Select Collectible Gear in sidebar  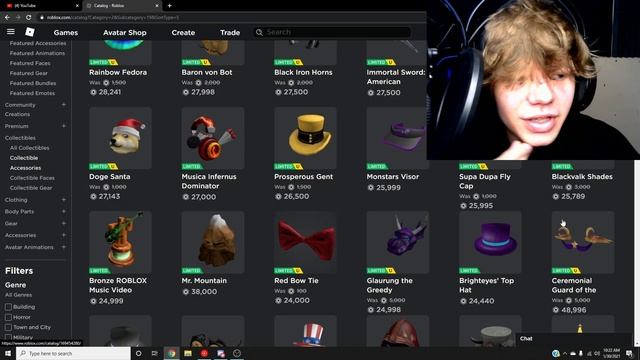pos(31,188)
